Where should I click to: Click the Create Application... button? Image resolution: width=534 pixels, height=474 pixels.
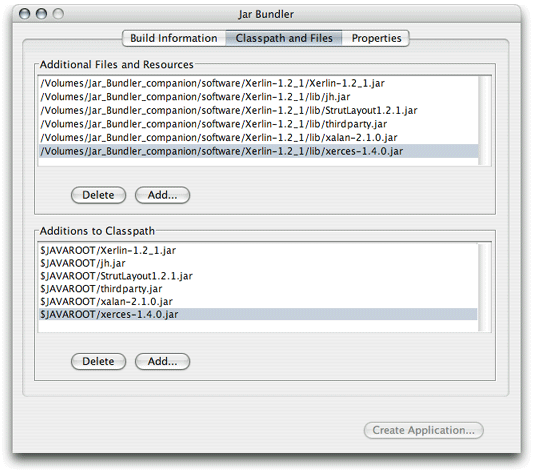(x=423, y=430)
